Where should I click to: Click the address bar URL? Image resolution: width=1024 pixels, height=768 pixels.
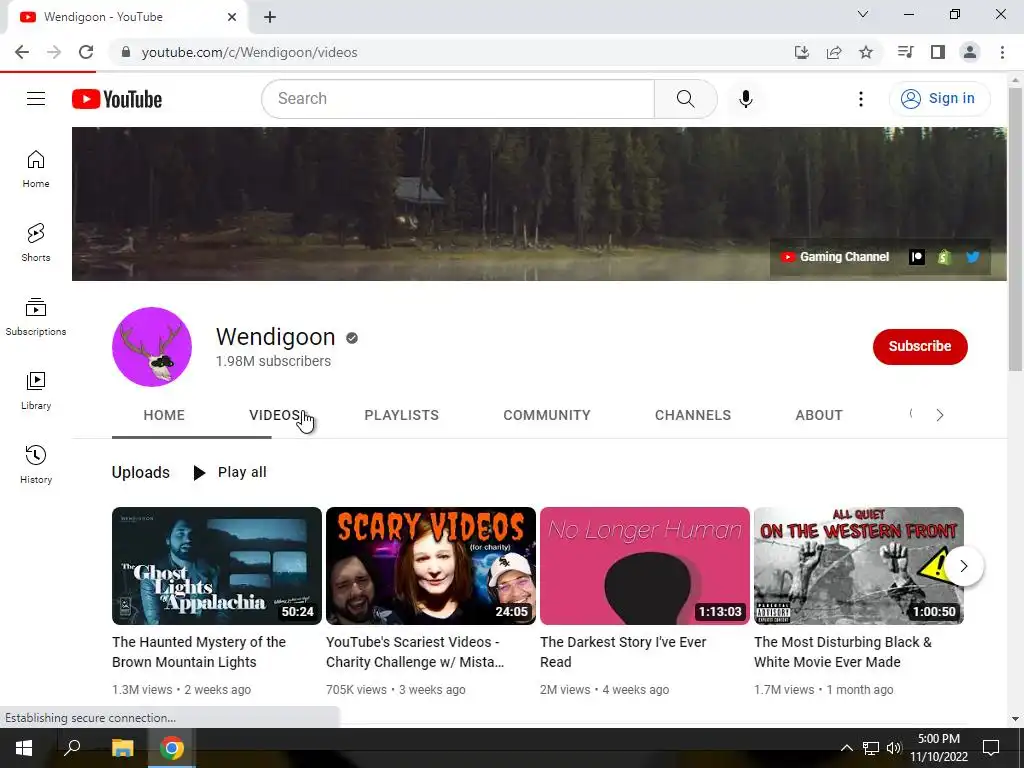[x=249, y=52]
